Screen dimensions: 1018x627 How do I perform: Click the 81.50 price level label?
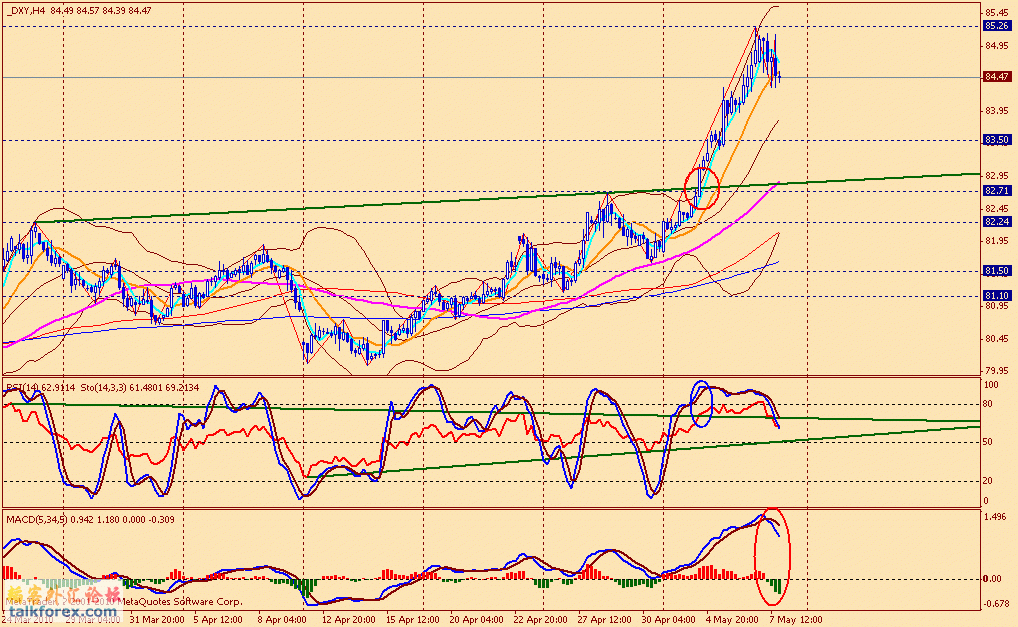(x=995, y=271)
